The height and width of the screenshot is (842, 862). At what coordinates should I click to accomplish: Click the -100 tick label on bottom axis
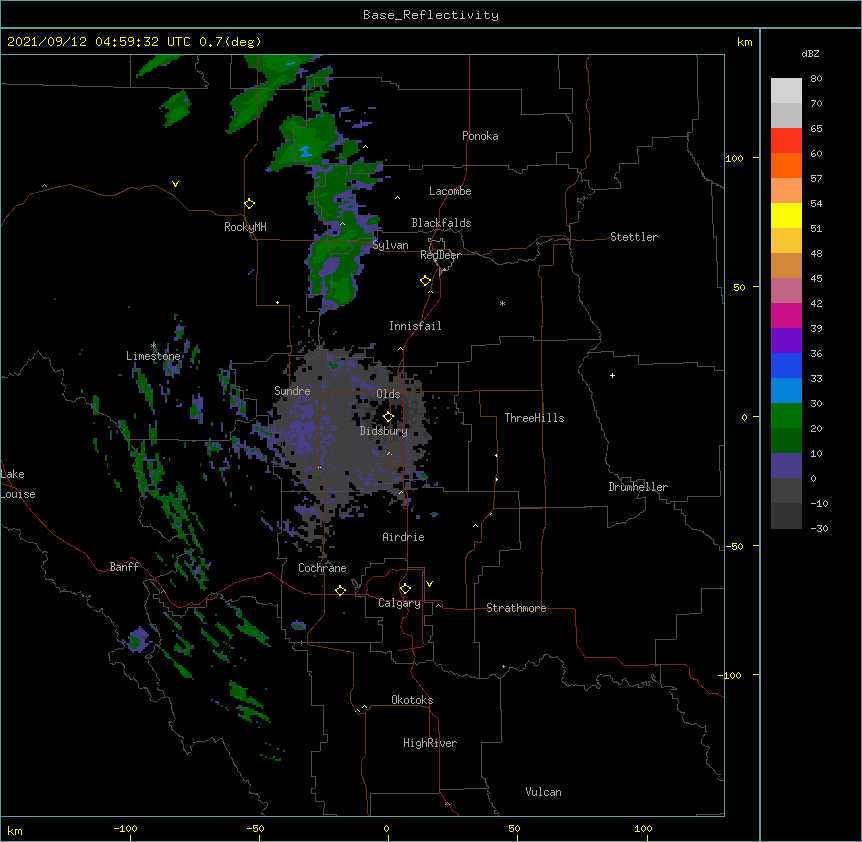(126, 828)
